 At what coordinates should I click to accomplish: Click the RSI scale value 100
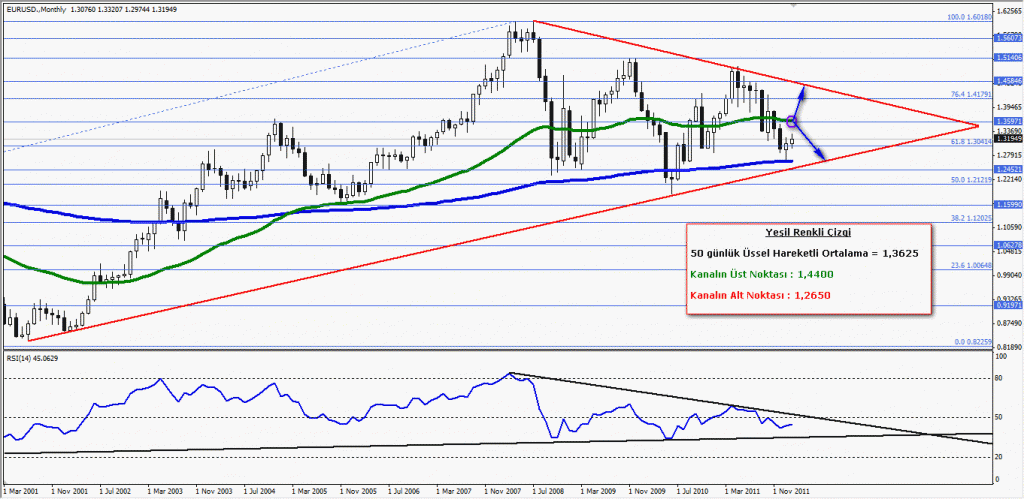[x=1001, y=358]
